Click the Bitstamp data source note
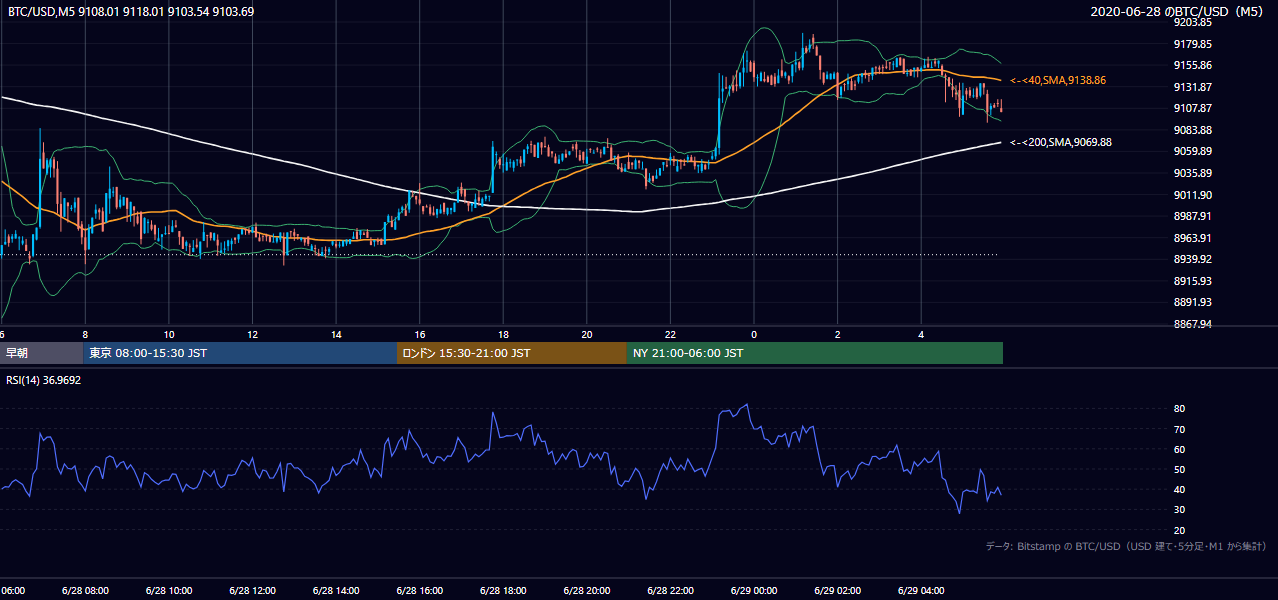This screenshot has width=1278, height=600. coord(1126,546)
